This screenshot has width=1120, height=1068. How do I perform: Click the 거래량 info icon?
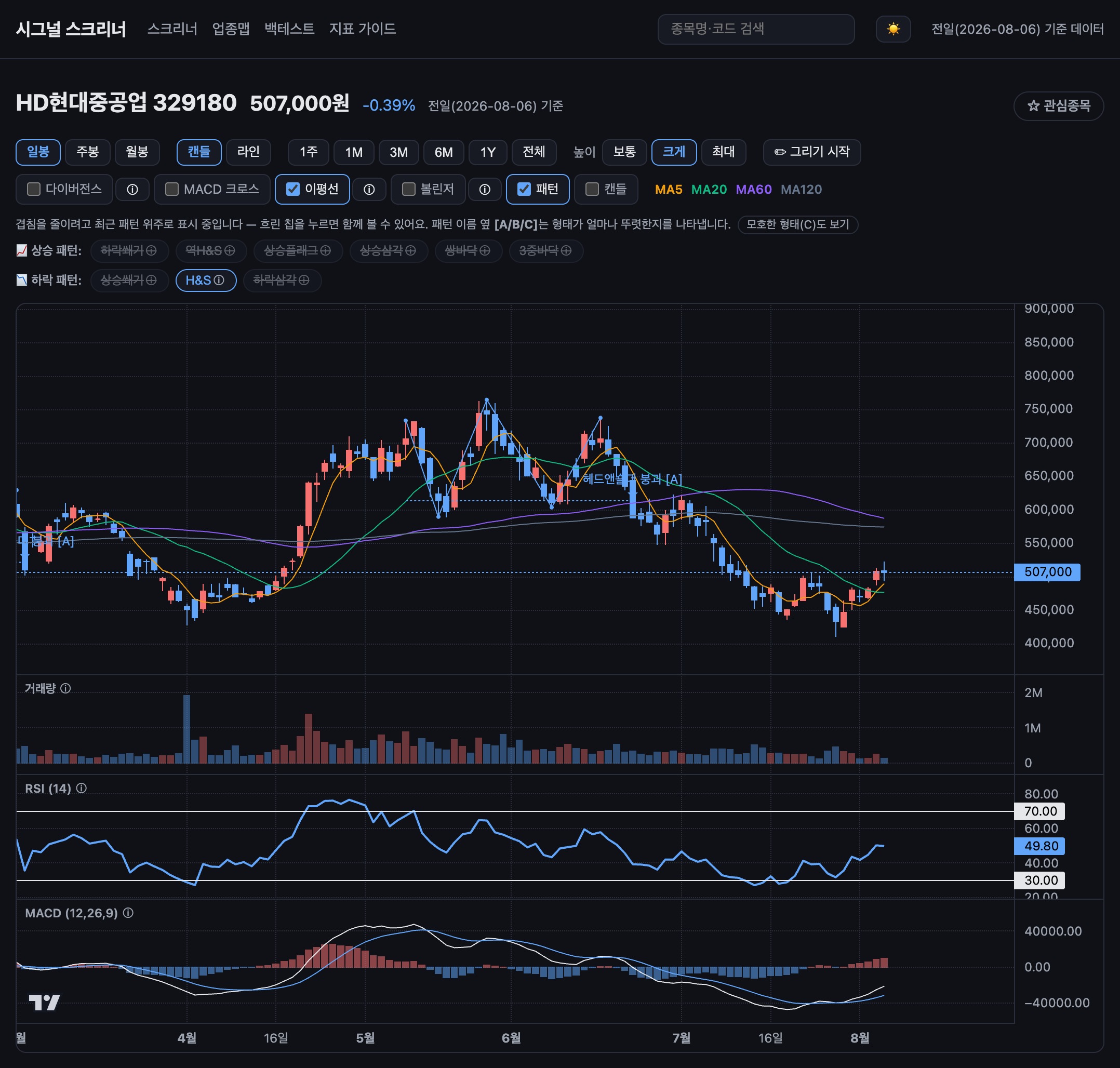tap(65, 688)
